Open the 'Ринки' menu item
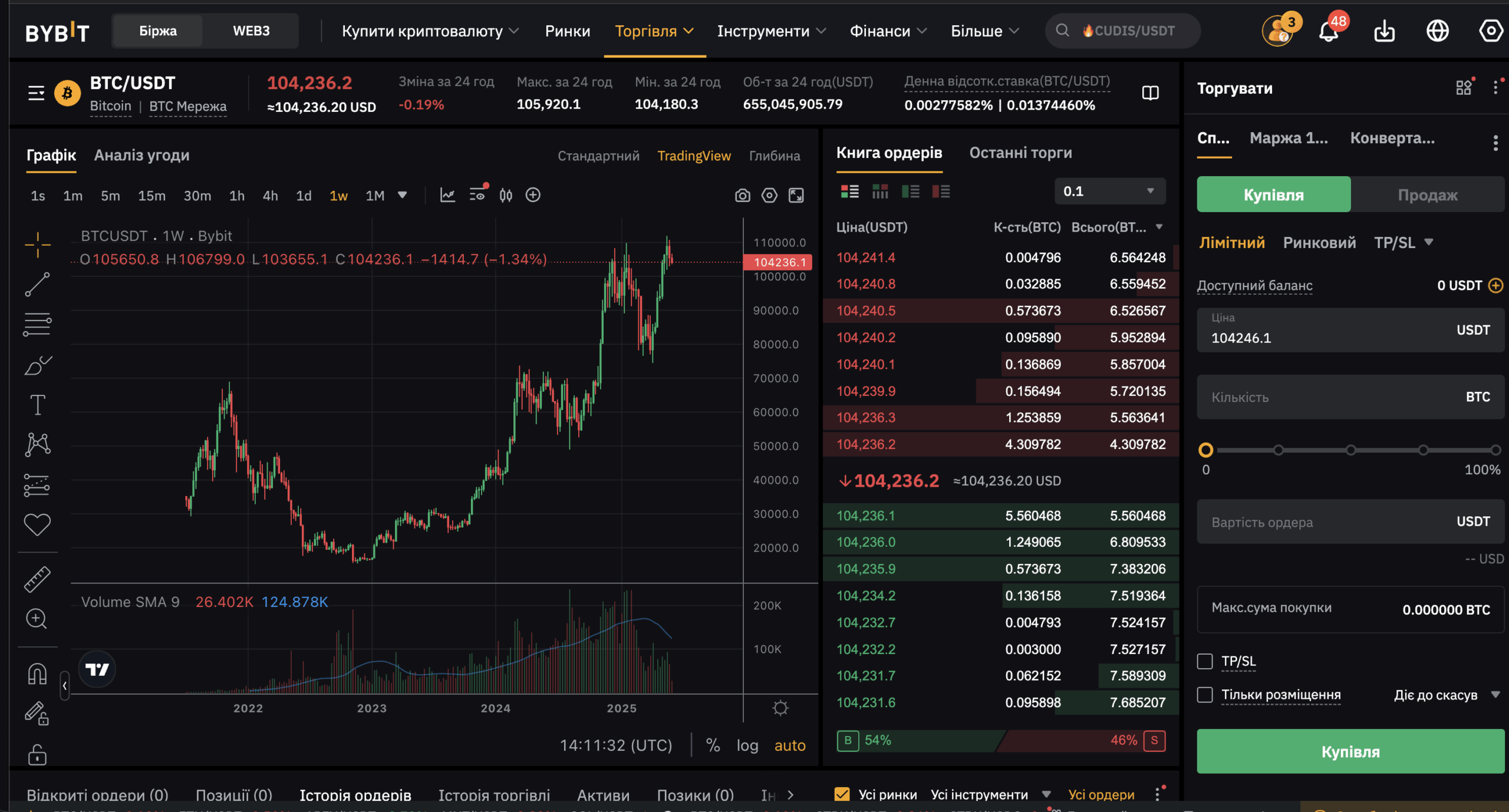The image size is (1509, 812). click(x=567, y=31)
